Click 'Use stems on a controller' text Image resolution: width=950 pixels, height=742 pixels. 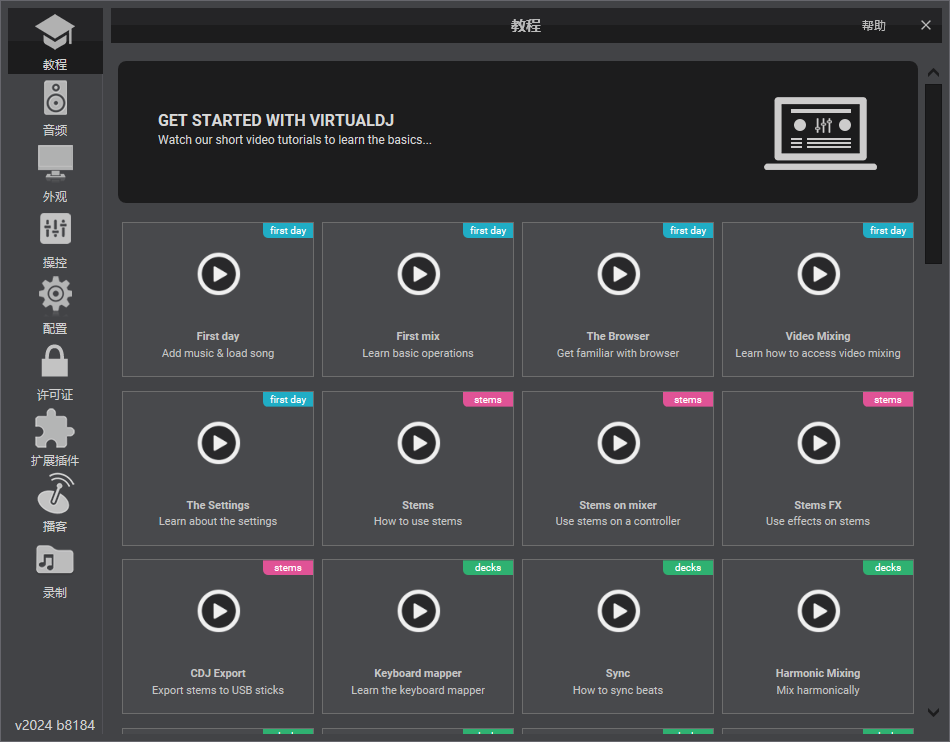point(618,521)
